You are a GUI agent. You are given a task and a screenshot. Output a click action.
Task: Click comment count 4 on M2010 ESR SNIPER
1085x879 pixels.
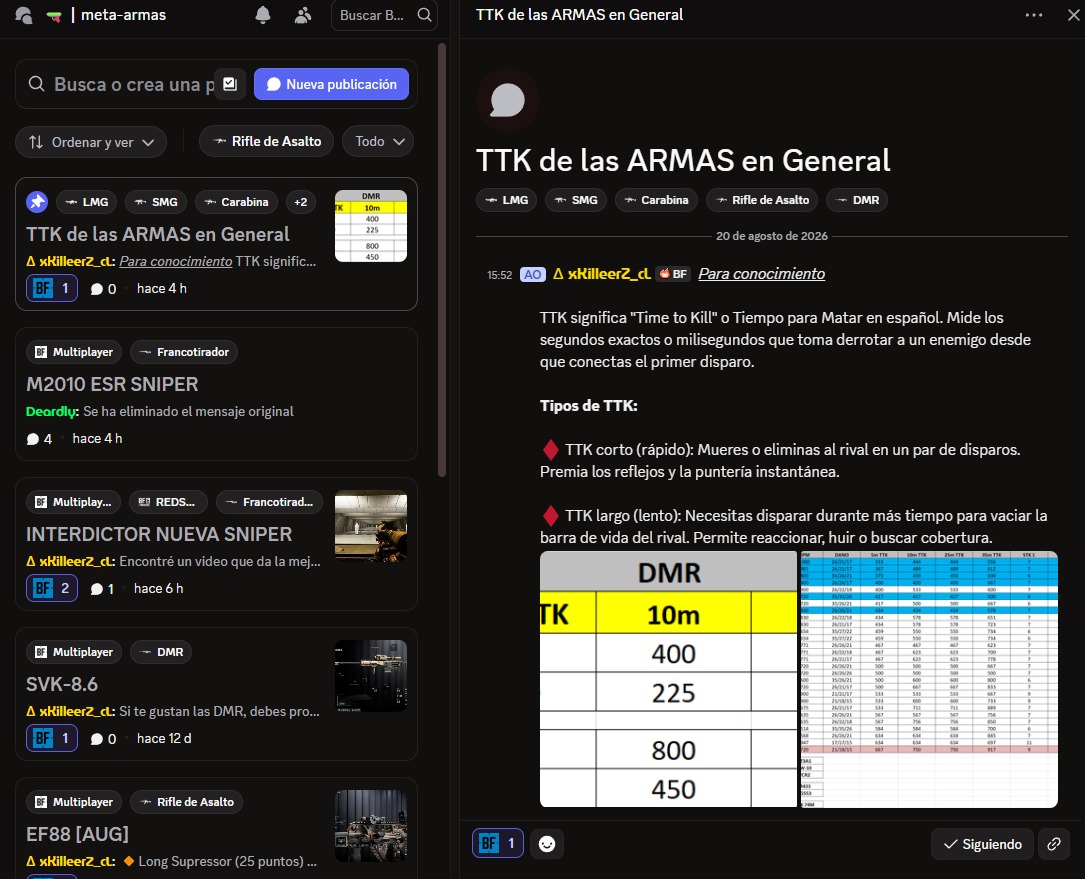39,439
